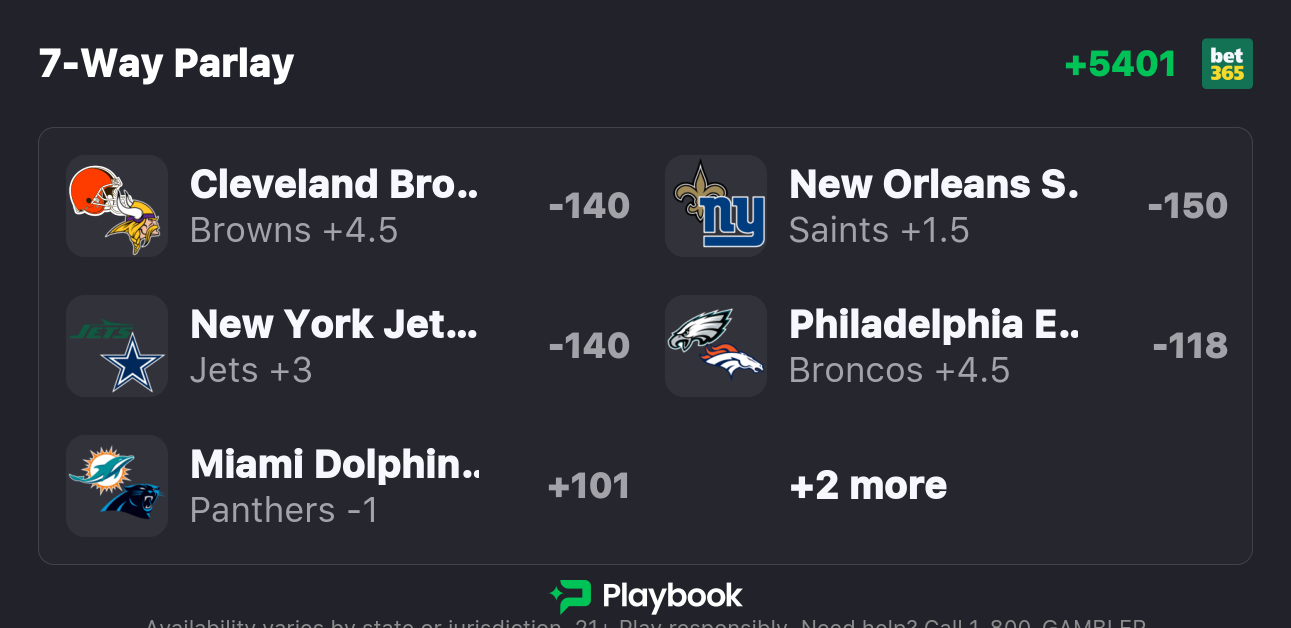Click the Dolphins vs Panthers team logo
1291x628 pixels.
(x=116, y=486)
